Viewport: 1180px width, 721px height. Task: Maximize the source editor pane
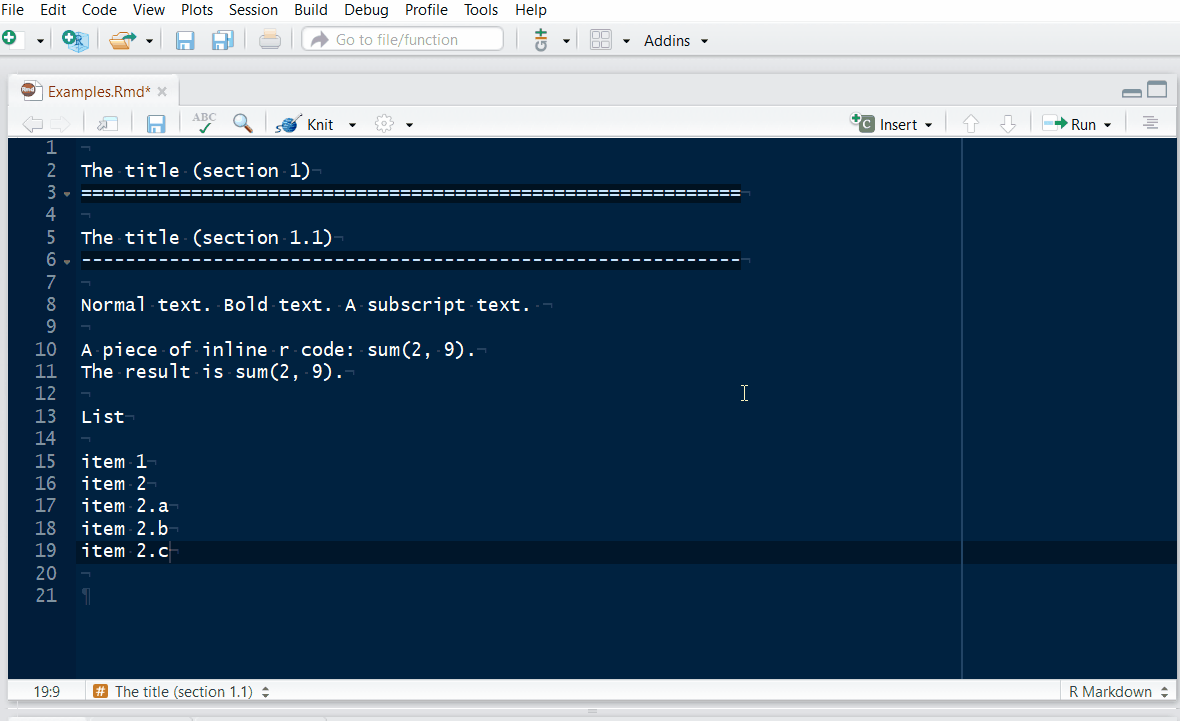(1157, 90)
